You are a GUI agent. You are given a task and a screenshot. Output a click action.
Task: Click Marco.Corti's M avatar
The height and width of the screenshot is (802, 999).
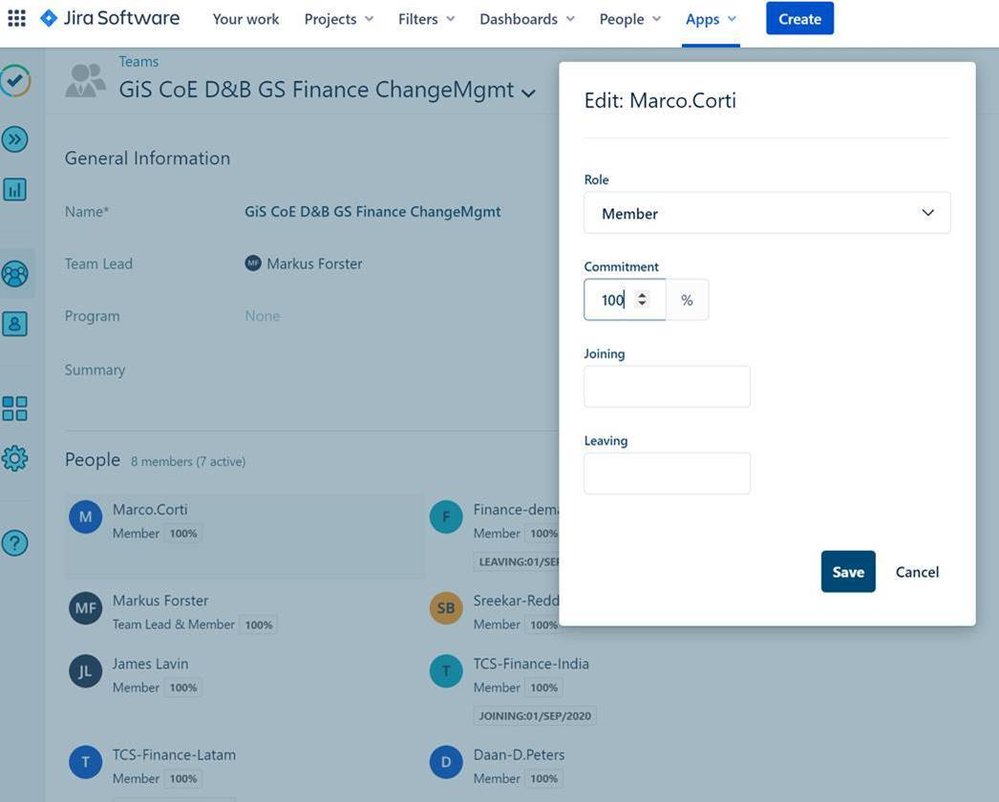pyautogui.click(x=85, y=517)
